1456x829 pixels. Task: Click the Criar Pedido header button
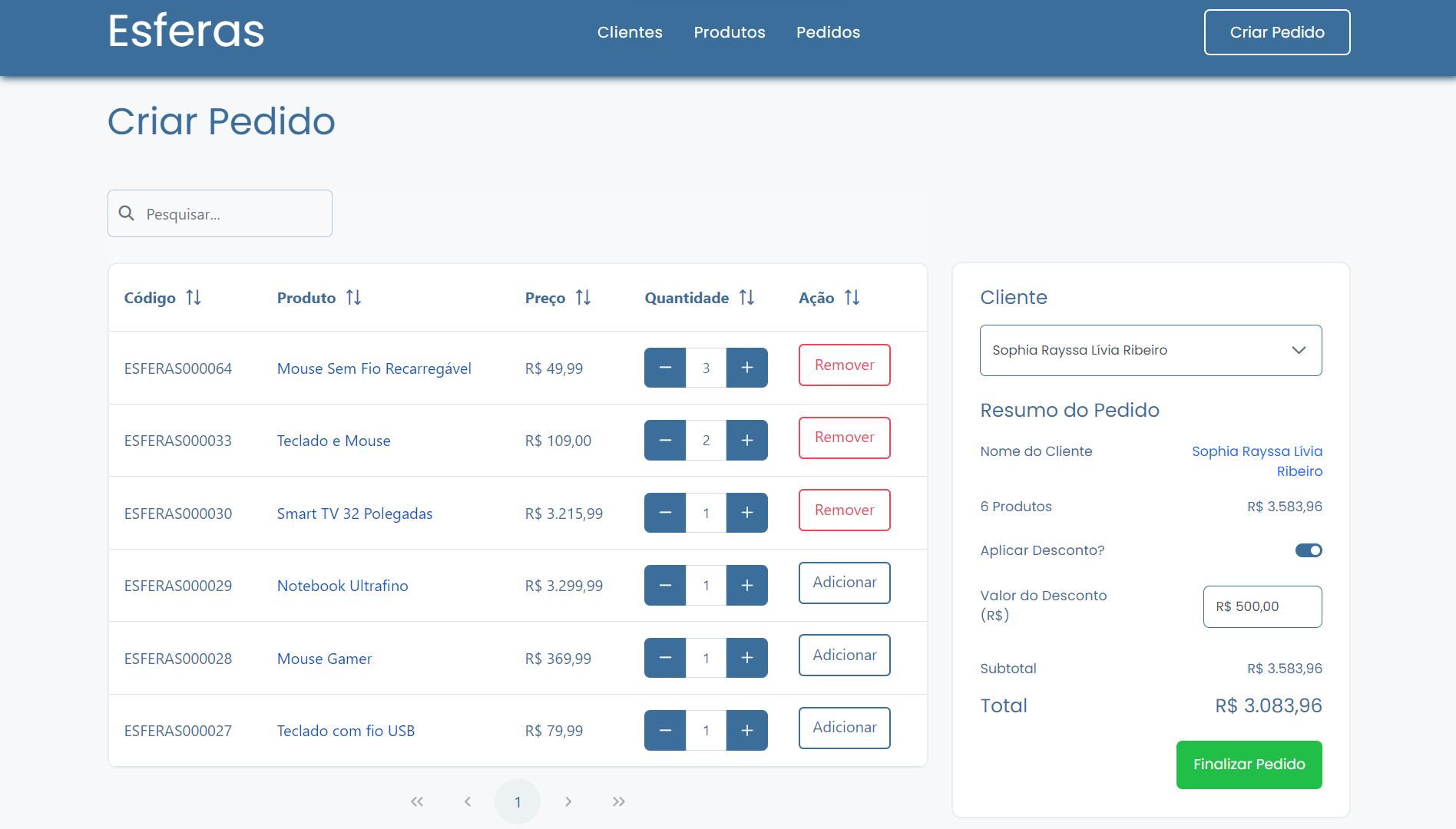pyautogui.click(x=1277, y=32)
